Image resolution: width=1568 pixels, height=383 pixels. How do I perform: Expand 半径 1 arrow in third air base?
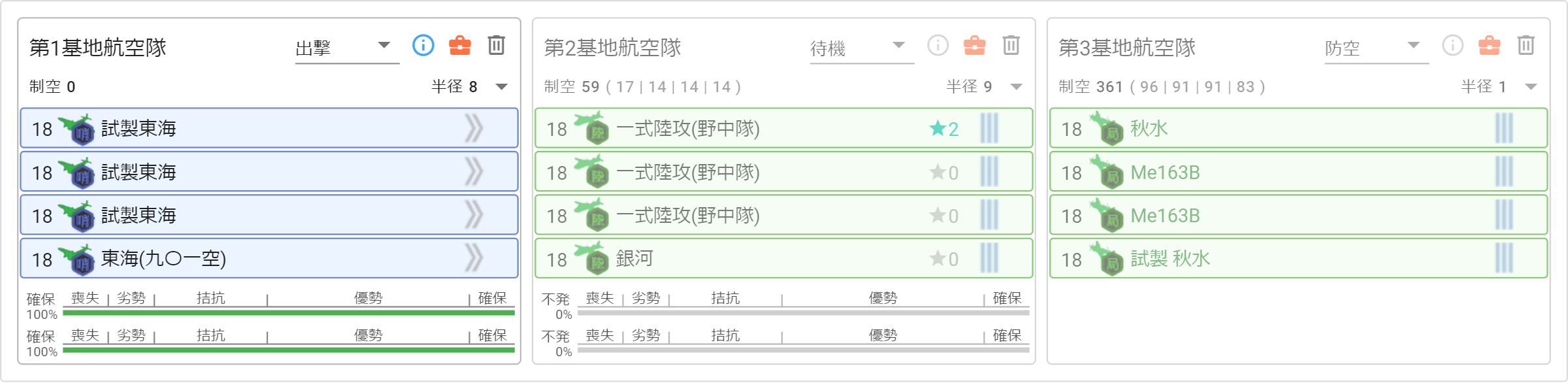[x=1531, y=87]
